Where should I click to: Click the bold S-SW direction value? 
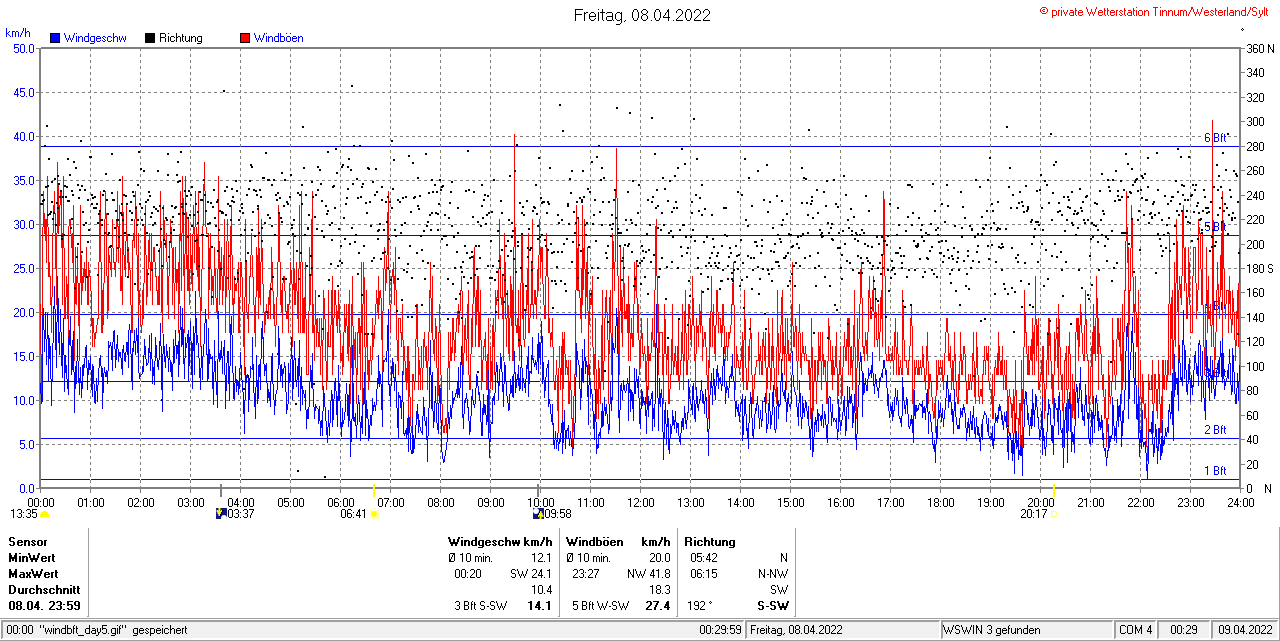coord(773,606)
